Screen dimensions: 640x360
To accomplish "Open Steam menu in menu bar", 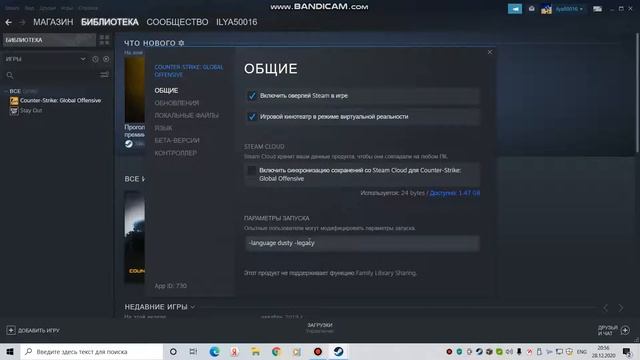I will tap(12, 8).
